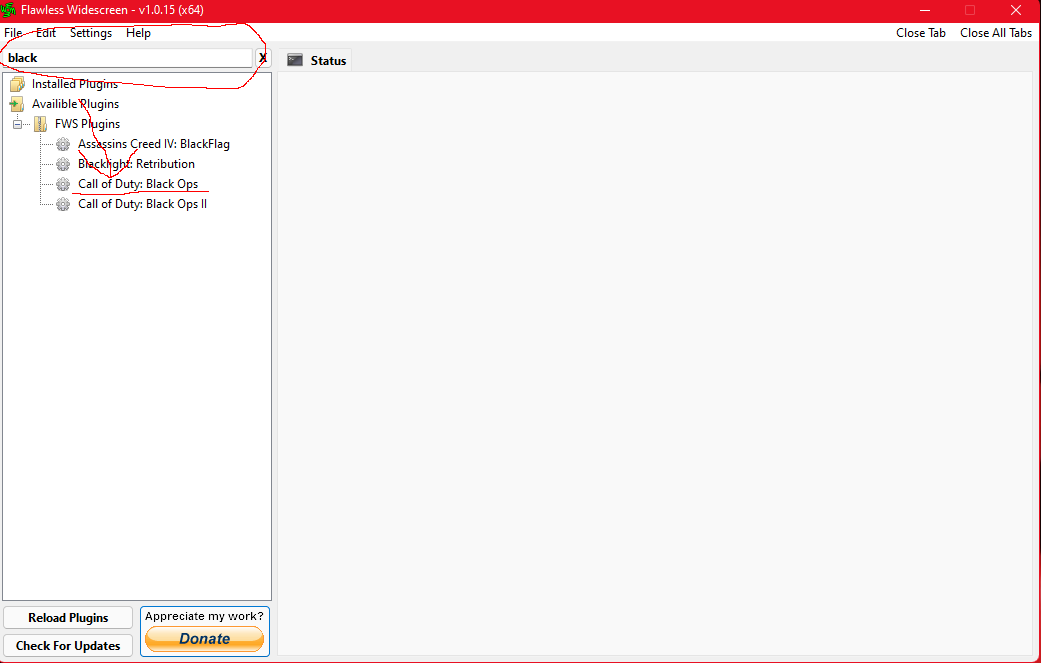
Task: Select Installed Plugins in the tree
Action: click(x=75, y=84)
